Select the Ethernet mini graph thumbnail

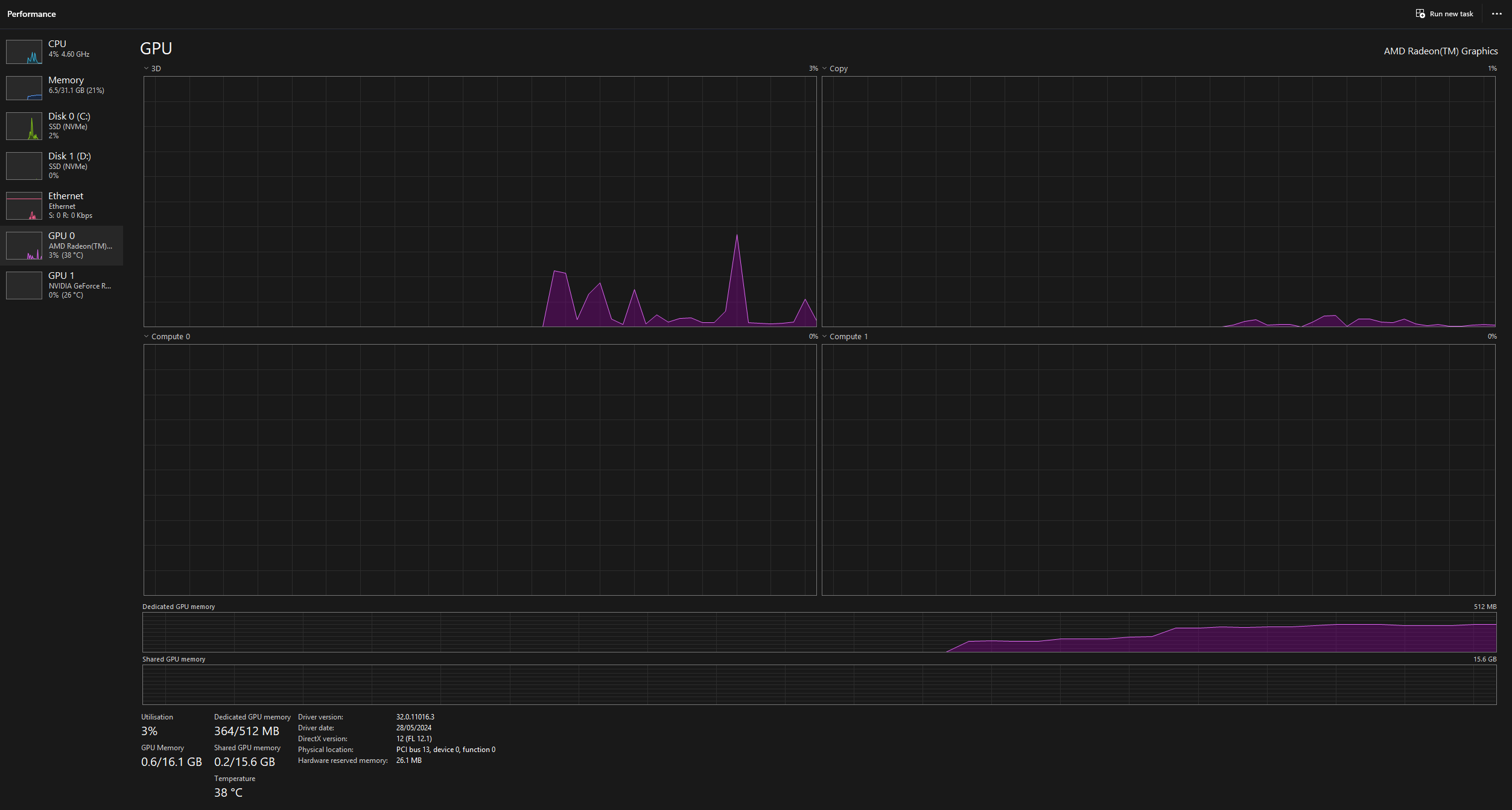tap(24, 205)
